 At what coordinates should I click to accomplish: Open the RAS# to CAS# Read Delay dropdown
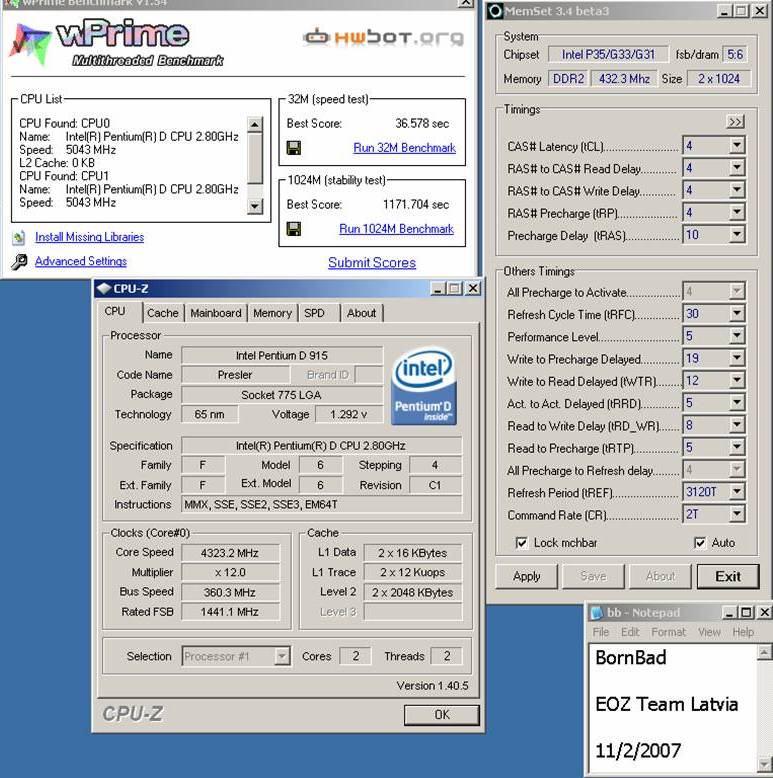[x=737, y=168]
